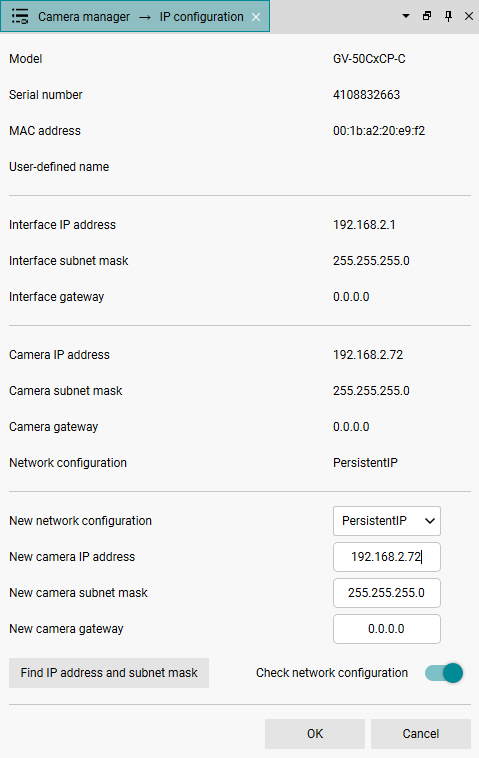Click the New camera gateway field
Image resolution: width=479 pixels, height=758 pixels.
387,629
